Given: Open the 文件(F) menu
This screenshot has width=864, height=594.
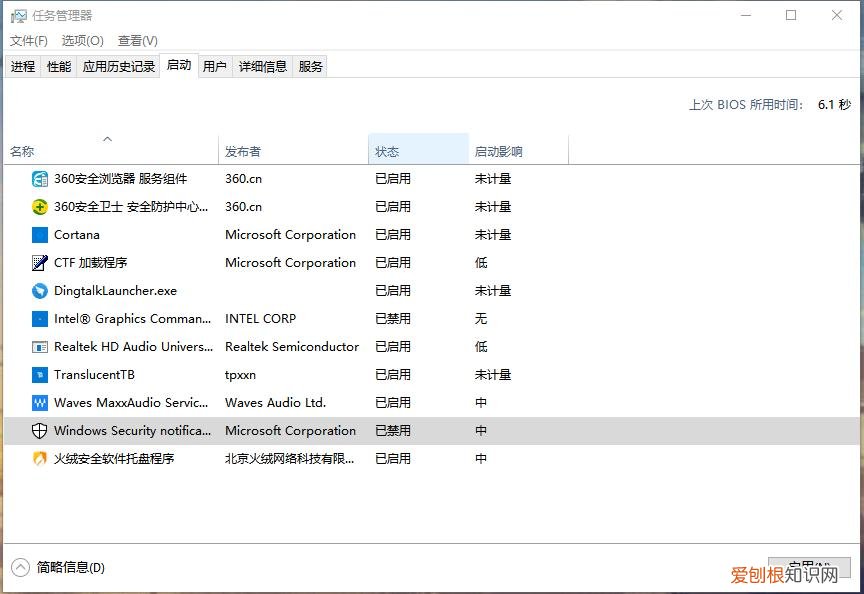Looking at the screenshot, I should tap(29, 41).
